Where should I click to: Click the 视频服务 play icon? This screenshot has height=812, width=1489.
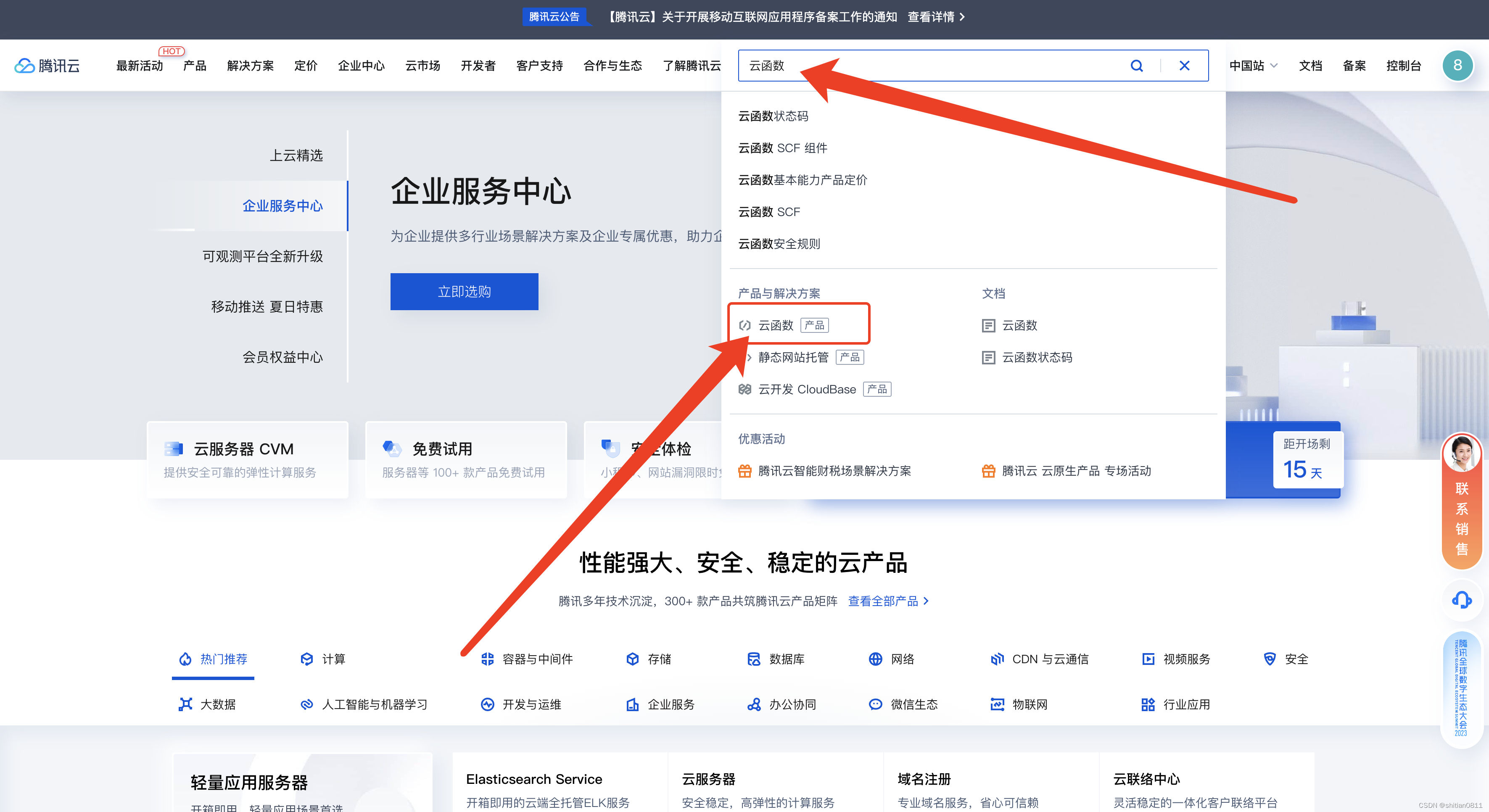tap(1148, 659)
